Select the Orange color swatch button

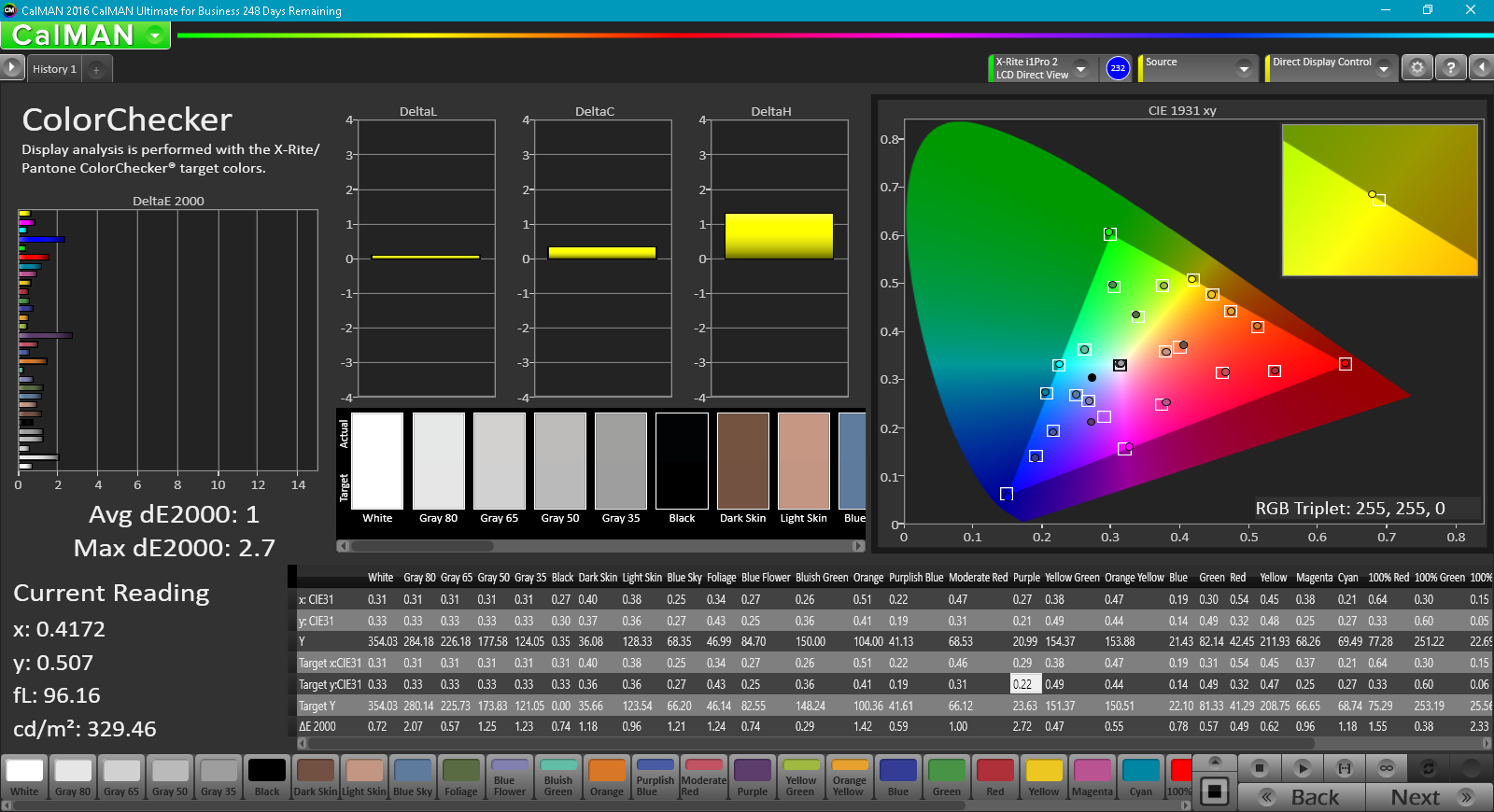607,777
